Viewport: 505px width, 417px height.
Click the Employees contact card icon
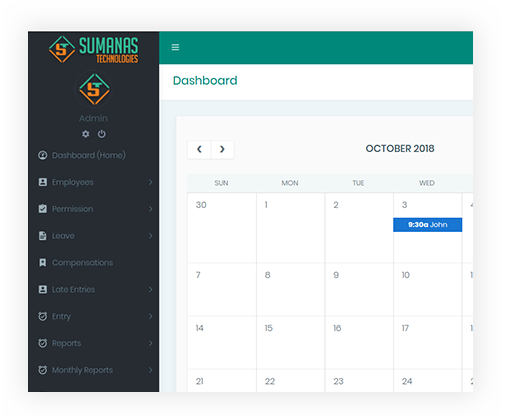pos(43,182)
